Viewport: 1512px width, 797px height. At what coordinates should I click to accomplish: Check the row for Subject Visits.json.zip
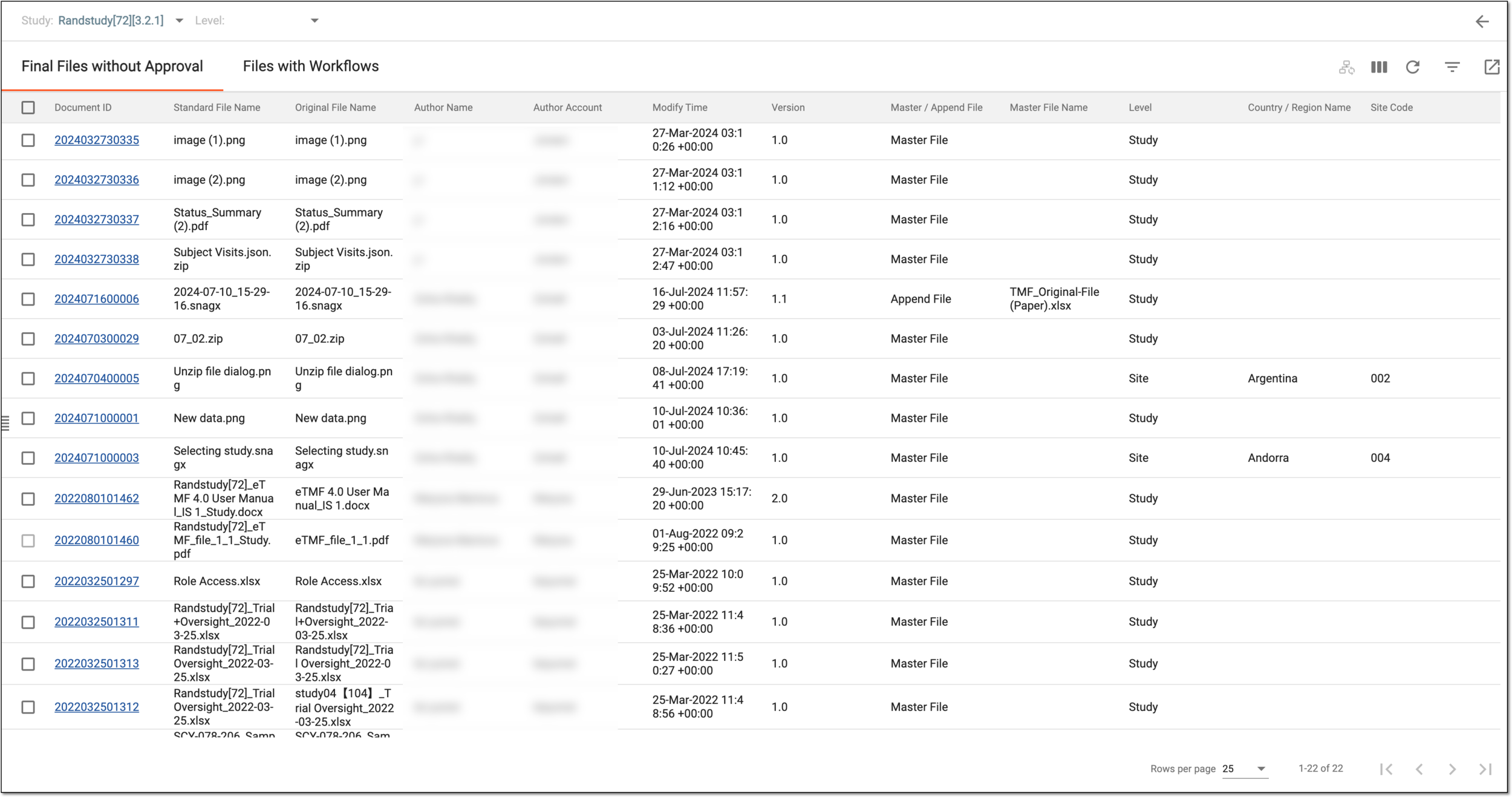[28, 260]
